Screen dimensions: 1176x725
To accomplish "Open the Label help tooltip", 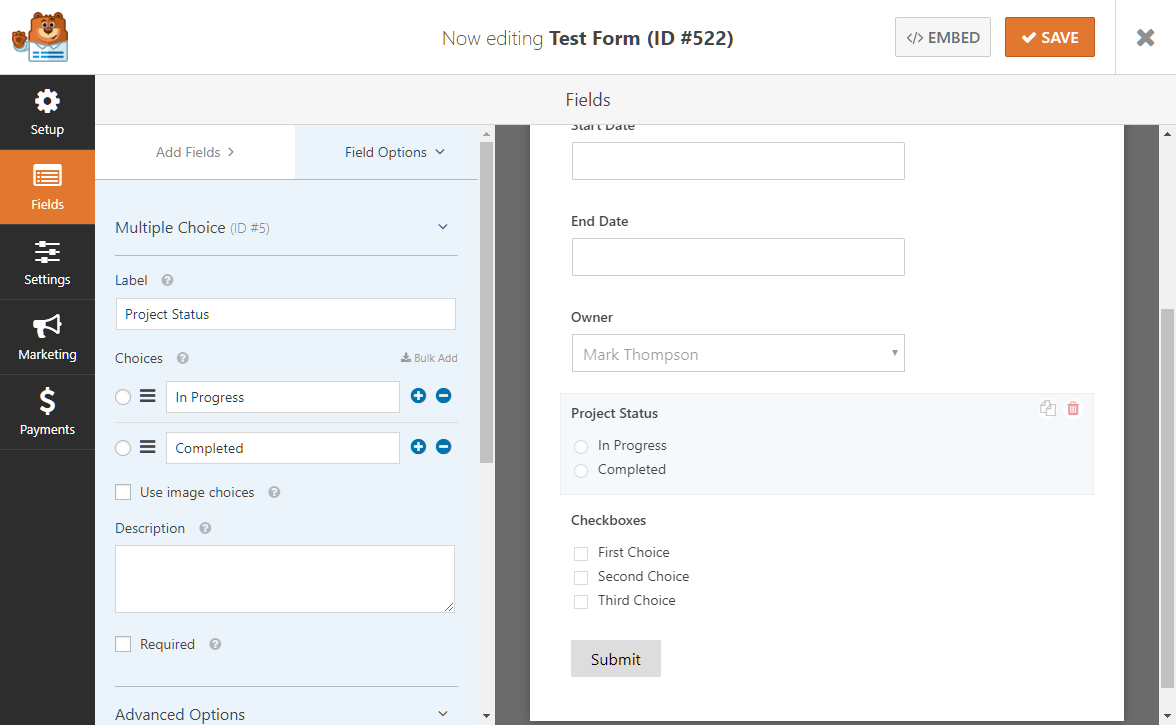I will pos(166,280).
